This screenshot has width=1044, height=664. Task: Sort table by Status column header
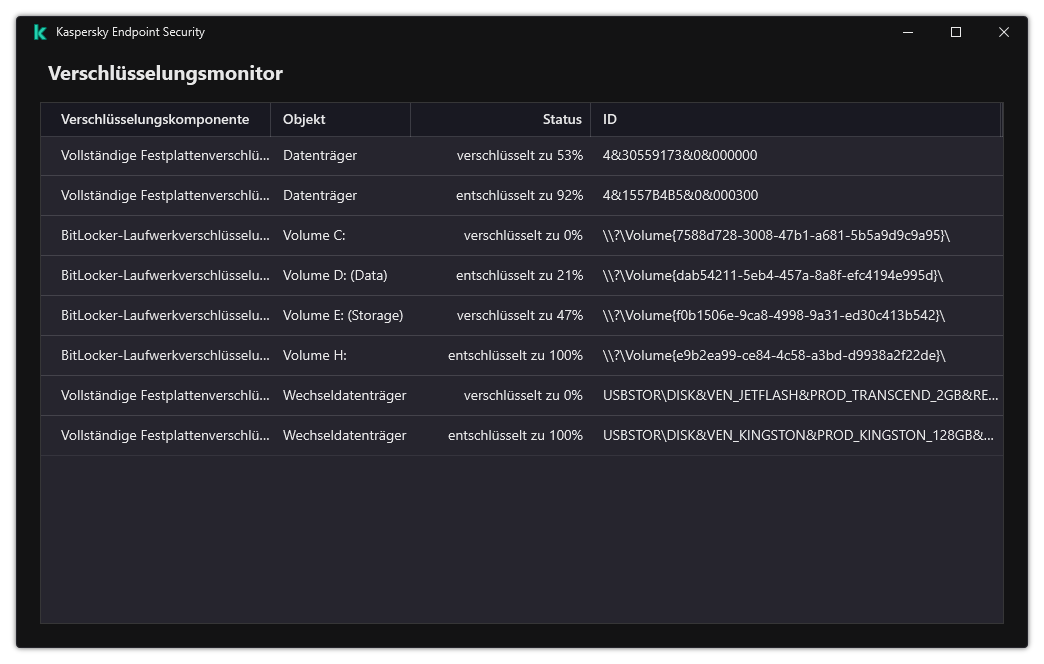[562, 119]
